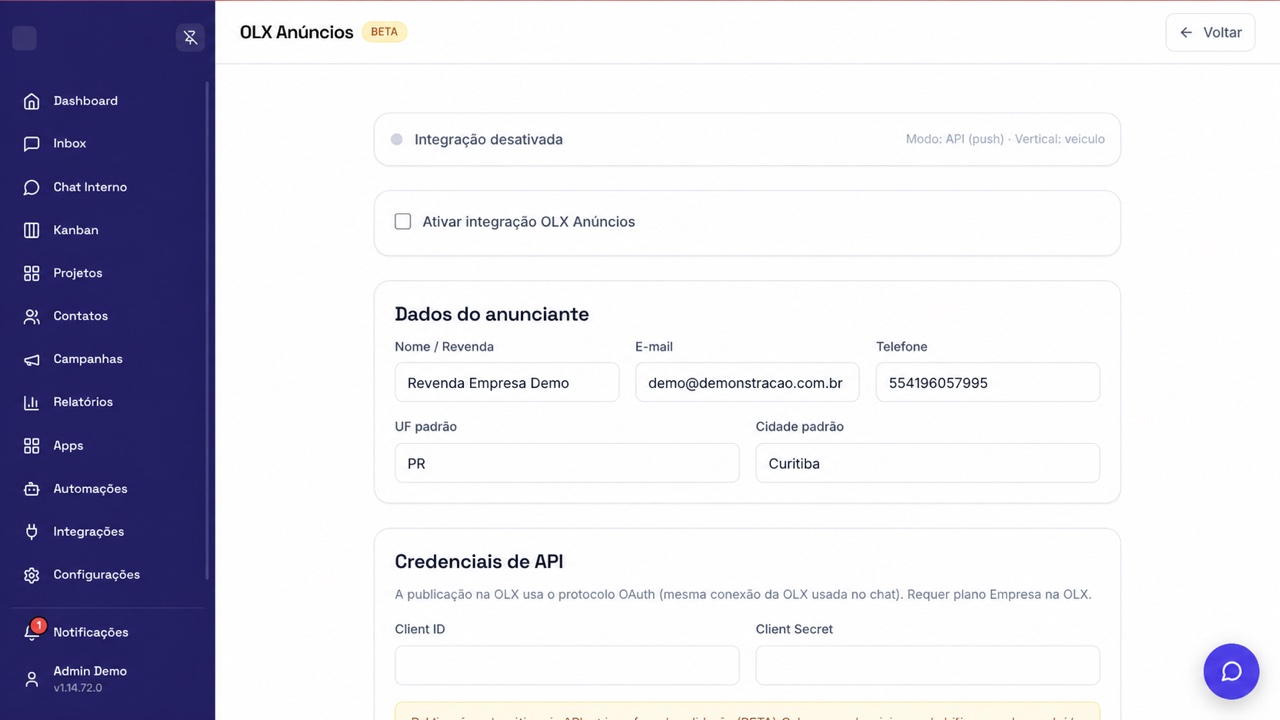Click the grey status dot indicator
This screenshot has width=1280, height=720.
(x=397, y=140)
